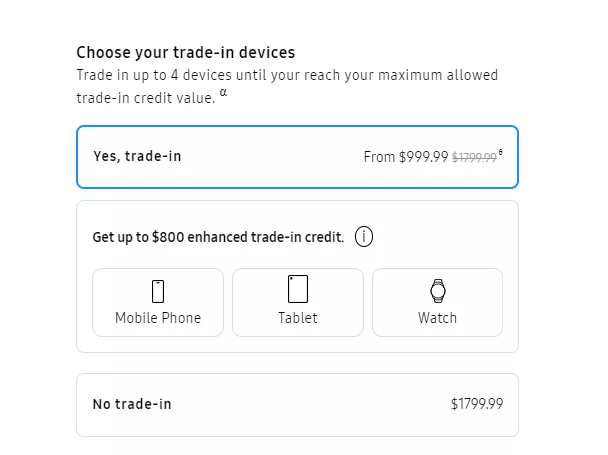The width and height of the screenshot is (608, 455).
Task: Click the struck-through $1799.99 price
Action: click(x=474, y=157)
